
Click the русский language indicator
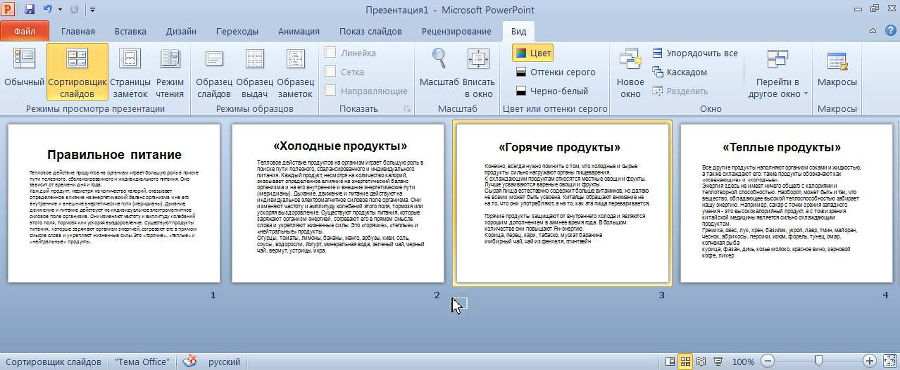[x=224, y=362]
